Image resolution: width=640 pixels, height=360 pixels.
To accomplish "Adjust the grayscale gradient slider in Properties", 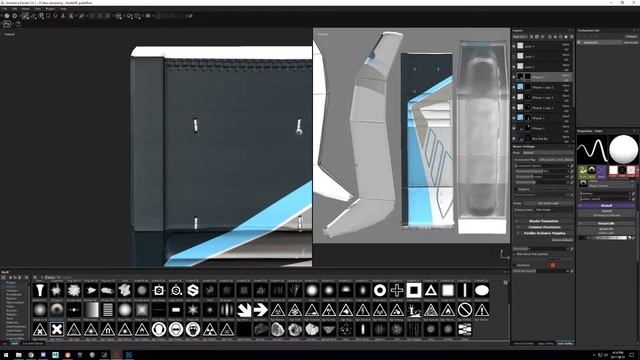I will (604, 238).
